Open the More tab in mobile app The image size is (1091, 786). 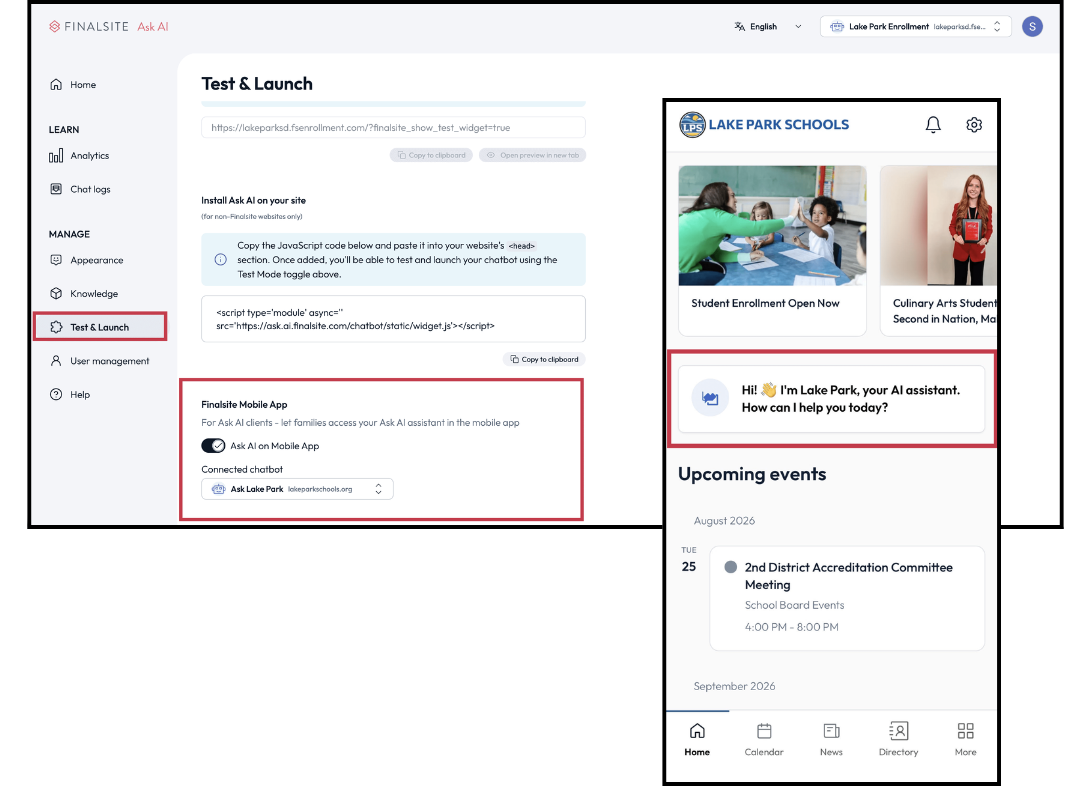tap(966, 739)
